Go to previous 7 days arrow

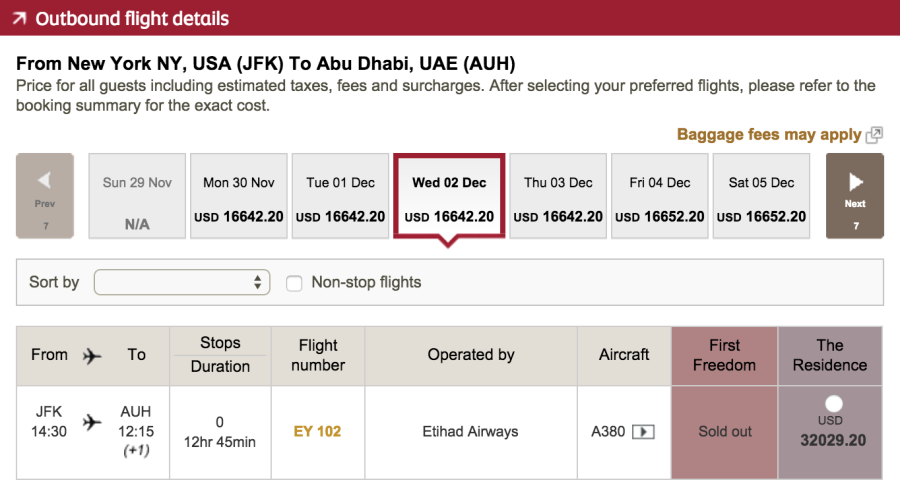[x=45, y=195]
